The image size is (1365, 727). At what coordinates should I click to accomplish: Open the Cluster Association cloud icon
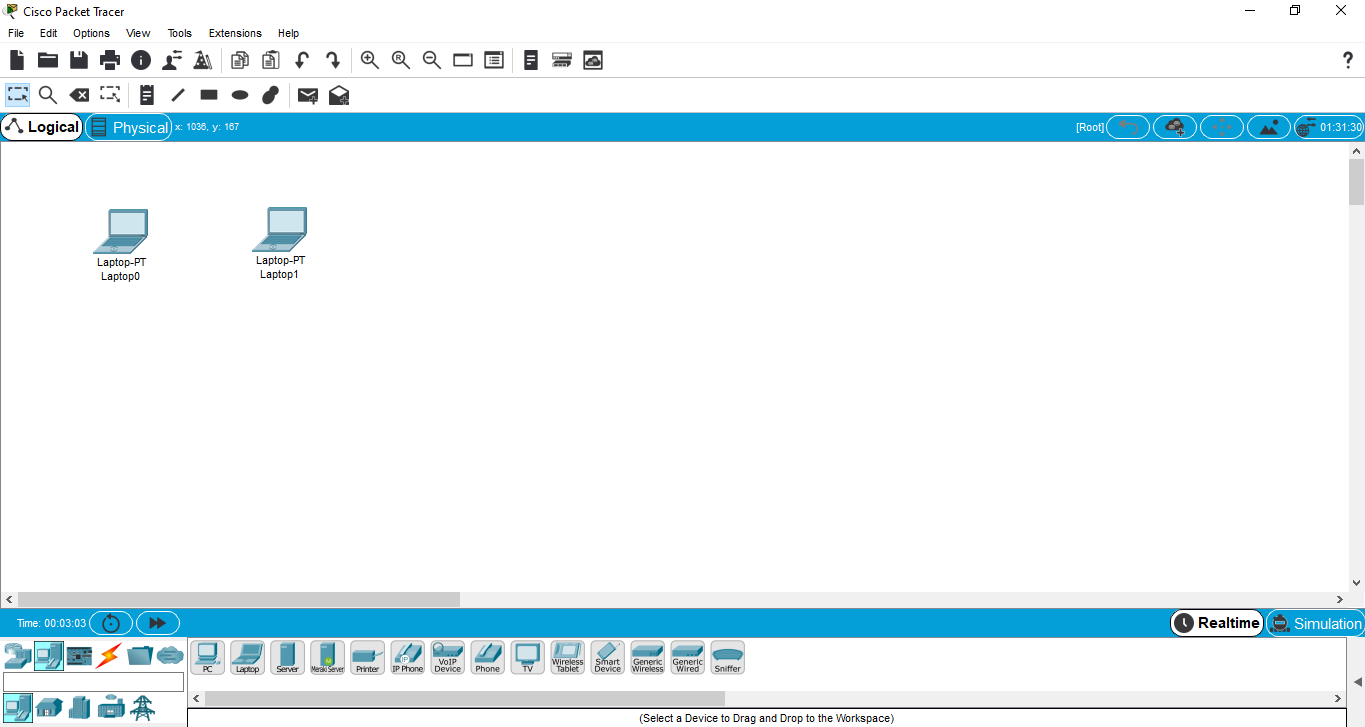tap(593, 60)
